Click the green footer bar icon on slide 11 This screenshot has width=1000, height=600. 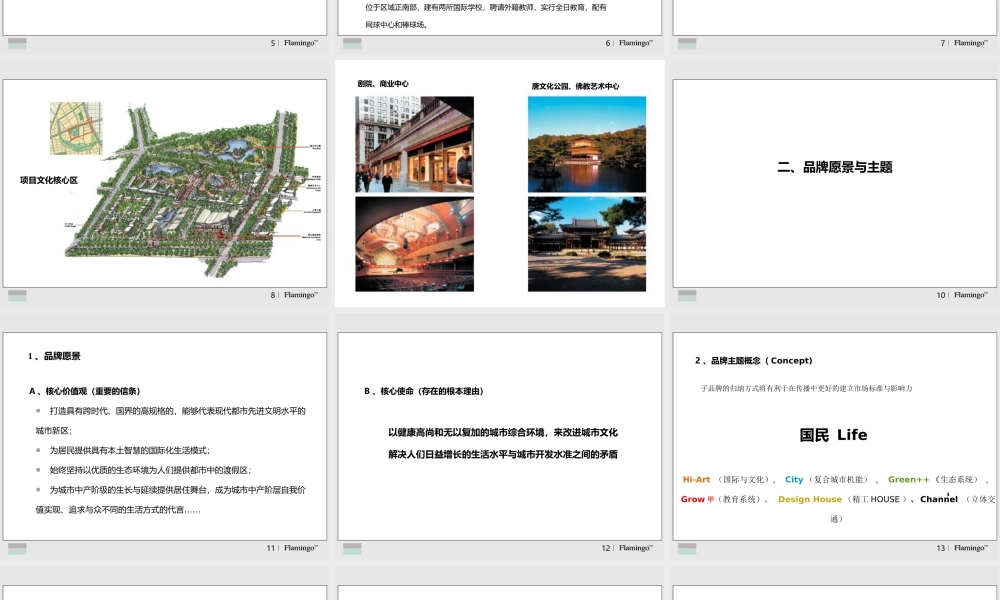(x=18, y=548)
